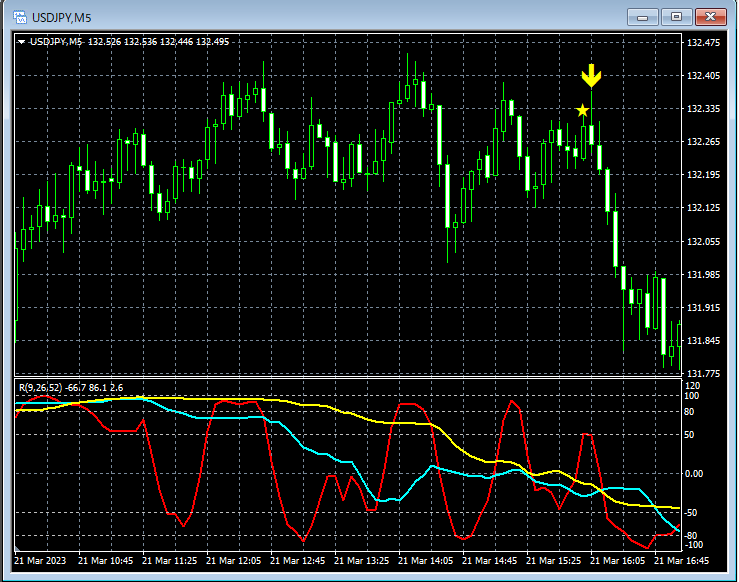Screen dimensions: 739x582
Task: Maximize the USDJPY,M5 chart window
Action: [677, 17]
